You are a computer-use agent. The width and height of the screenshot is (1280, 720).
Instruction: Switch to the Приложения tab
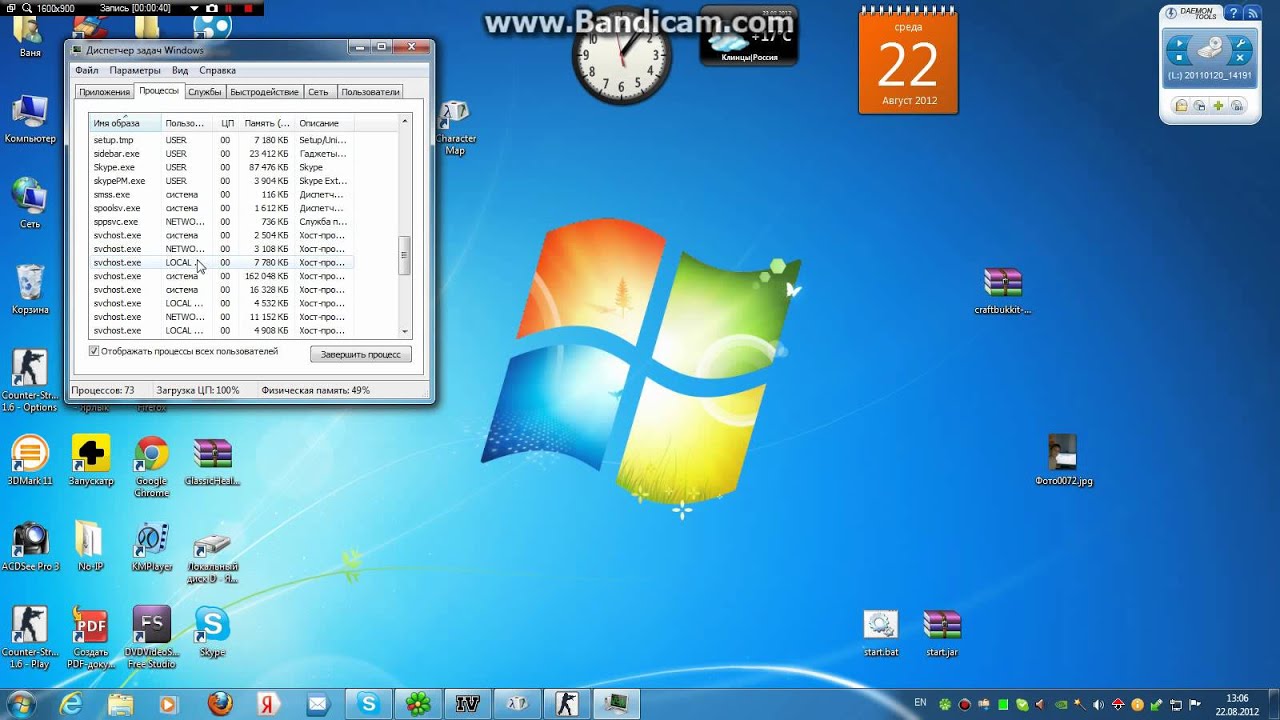[x=105, y=92]
